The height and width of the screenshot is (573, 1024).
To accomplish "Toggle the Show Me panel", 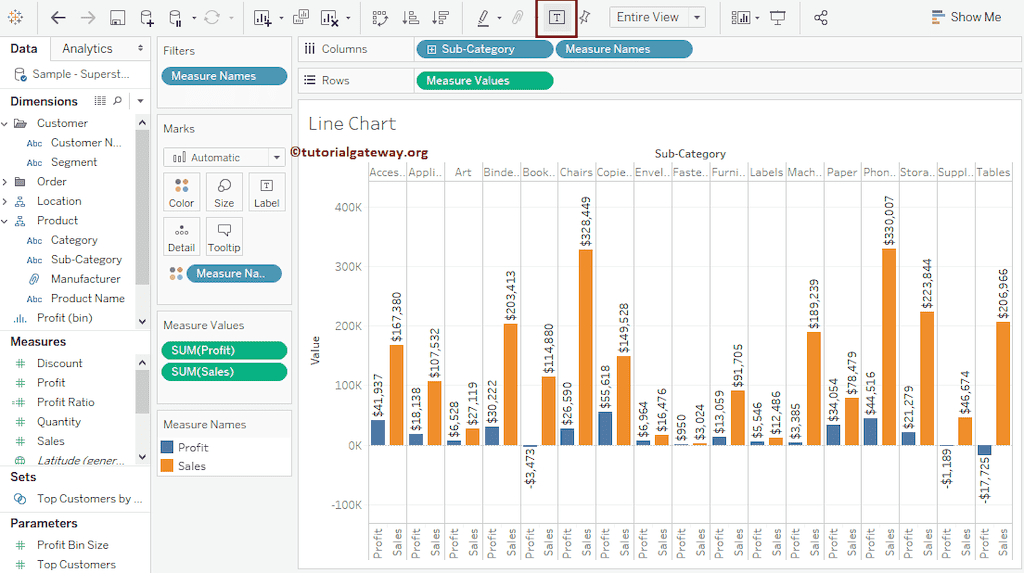I will pyautogui.click(x=965, y=17).
